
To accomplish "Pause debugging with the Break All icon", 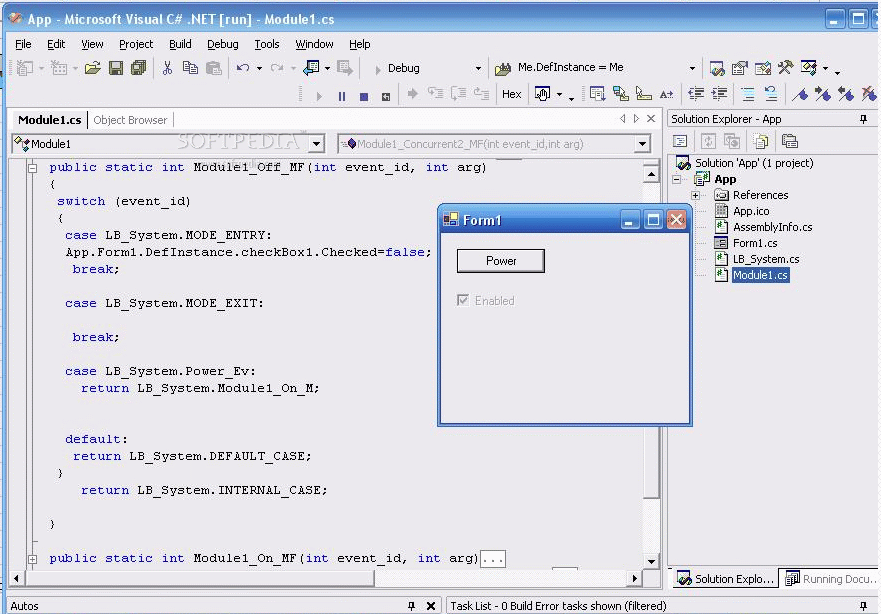I will (342, 96).
